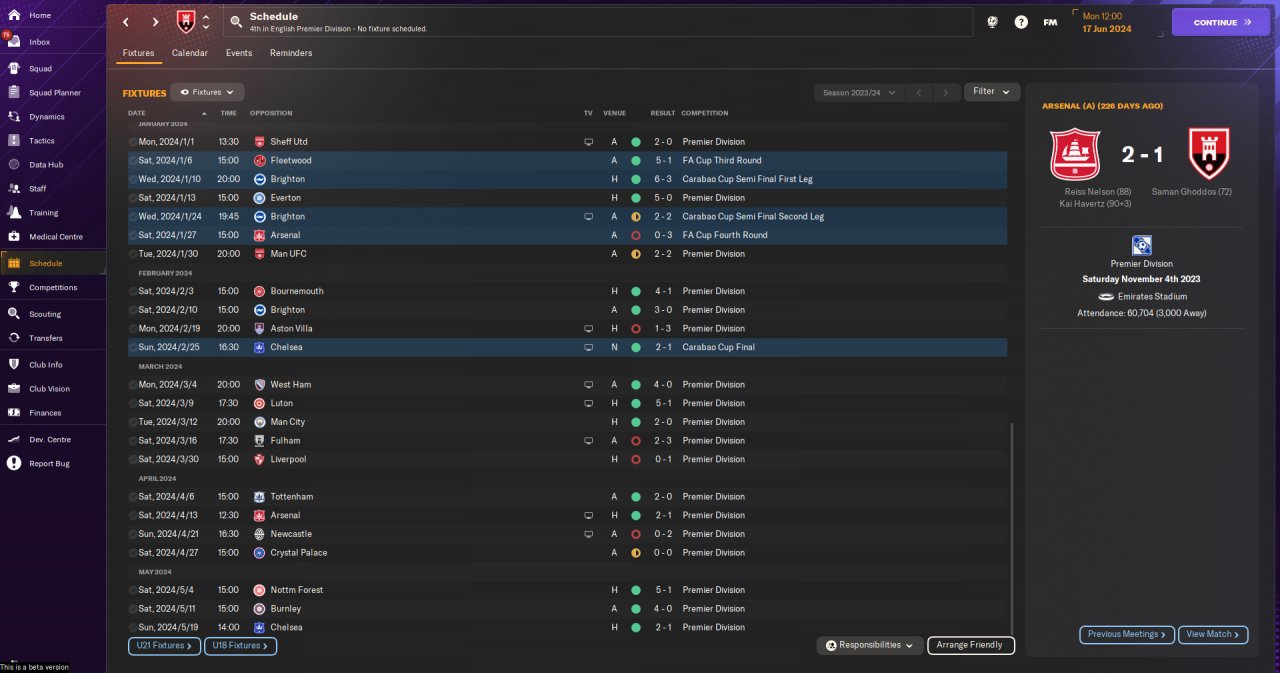Go to next season arrow
This screenshot has height=673, width=1280.
coord(946,92)
